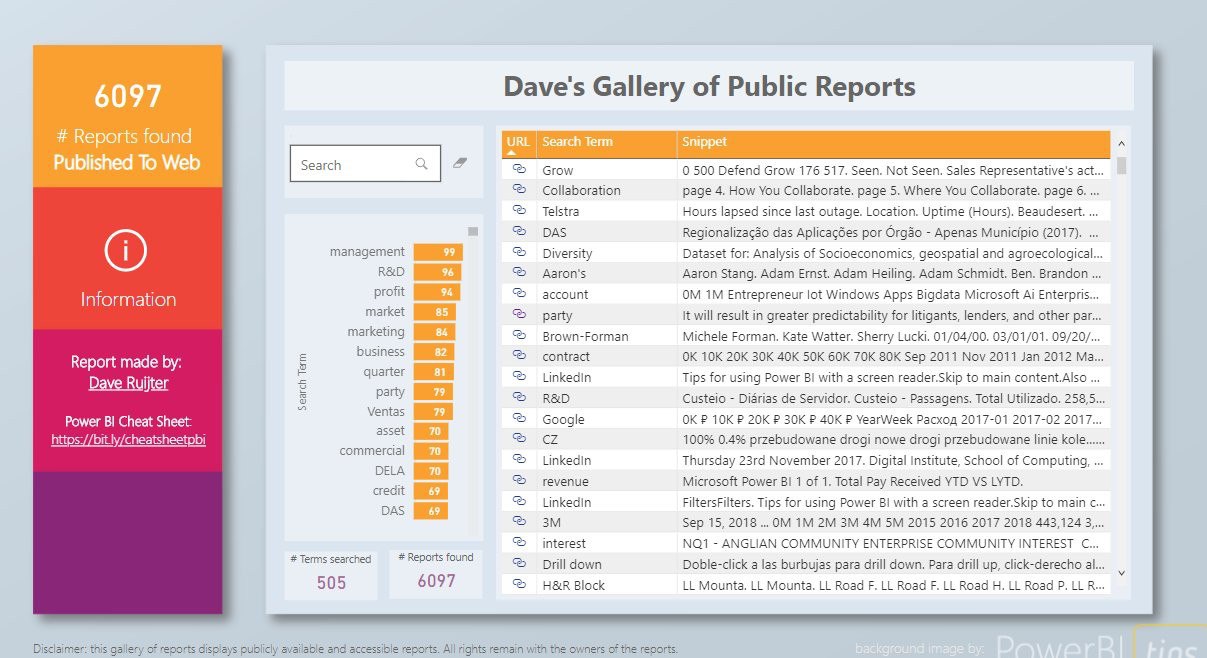Click the search magnifier icon
The image size is (1207, 658).
[422, 164]
